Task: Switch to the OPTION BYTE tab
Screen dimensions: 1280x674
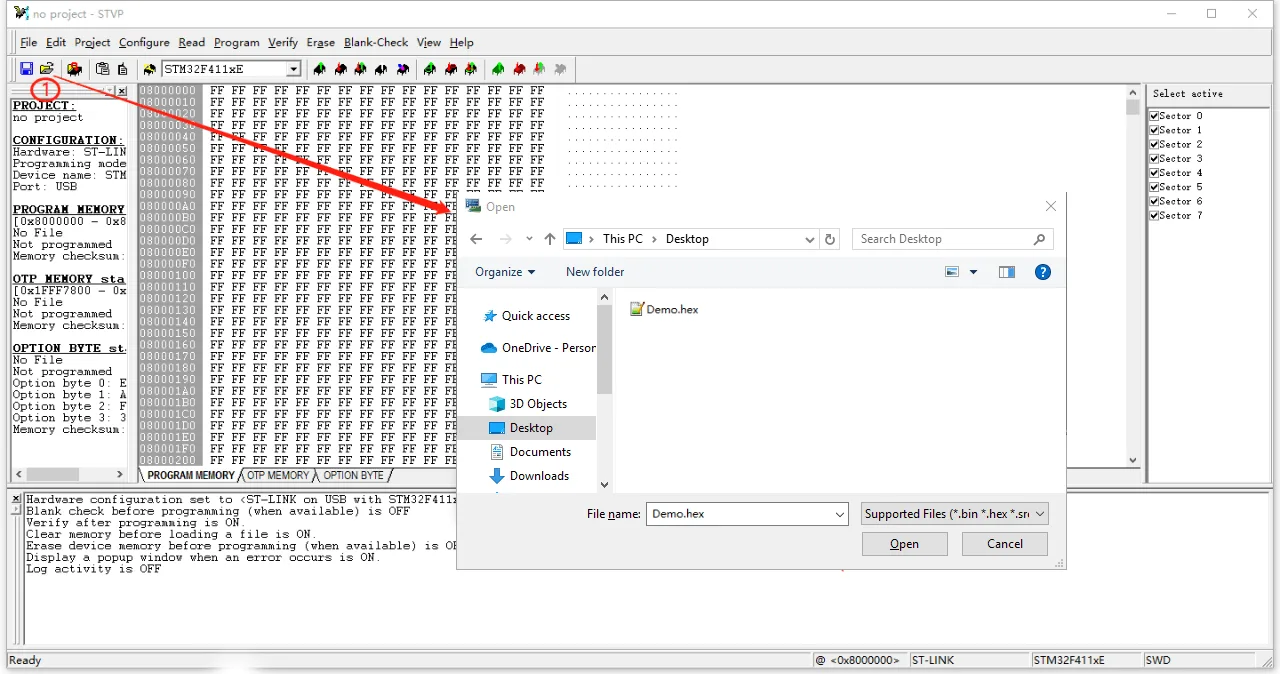Action: [353, 475]
